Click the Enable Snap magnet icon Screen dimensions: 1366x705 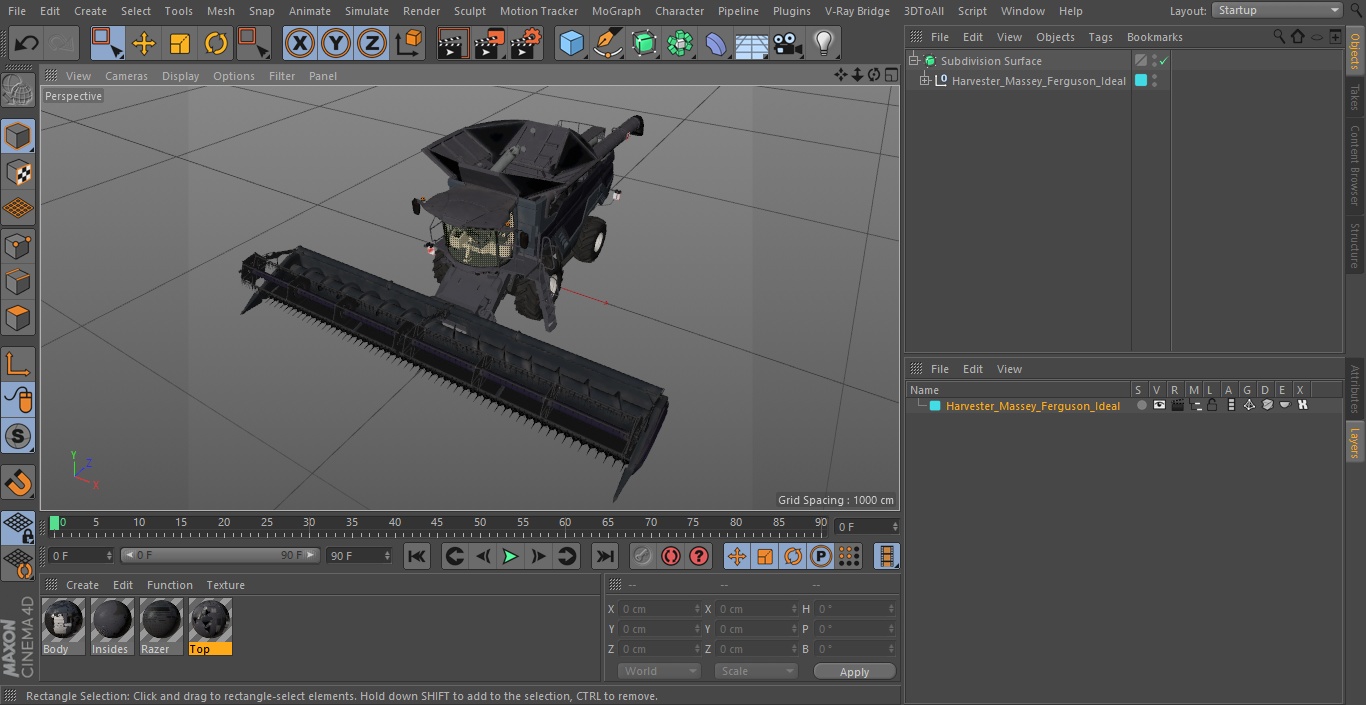(x=18, y=483)
